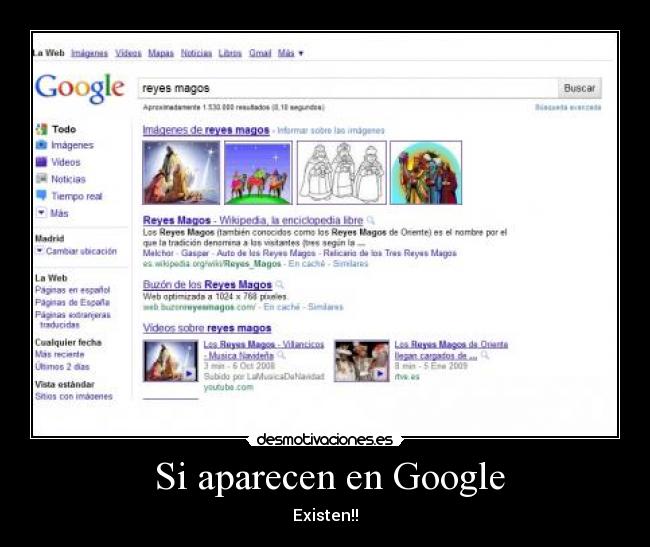
Task: Open Imágenes de reyes magos heading link
Action: coord(206,130)
